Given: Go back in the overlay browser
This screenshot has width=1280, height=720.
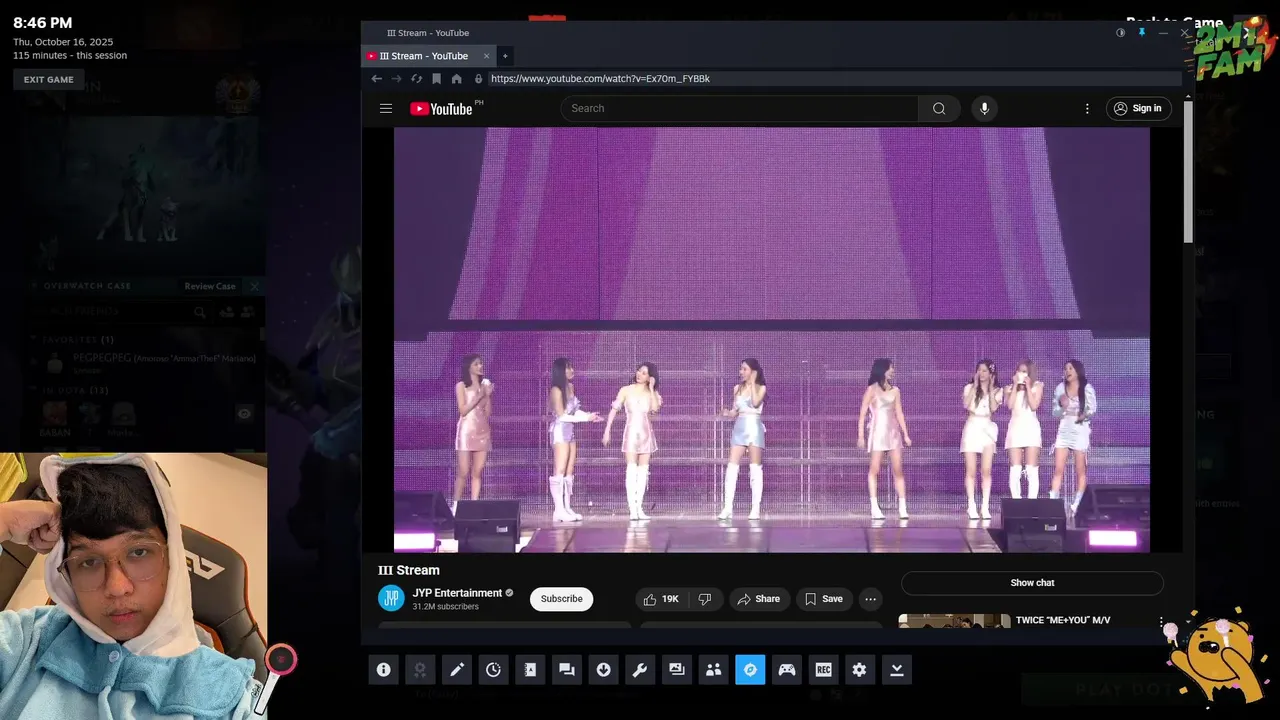Looking at the screenshot, I should click(x=377, y=79).
